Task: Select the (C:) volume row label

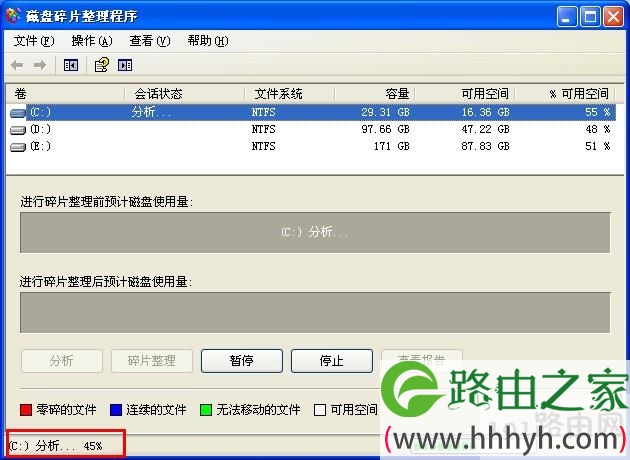Action: pyautogui.click(x=41, y=112)
